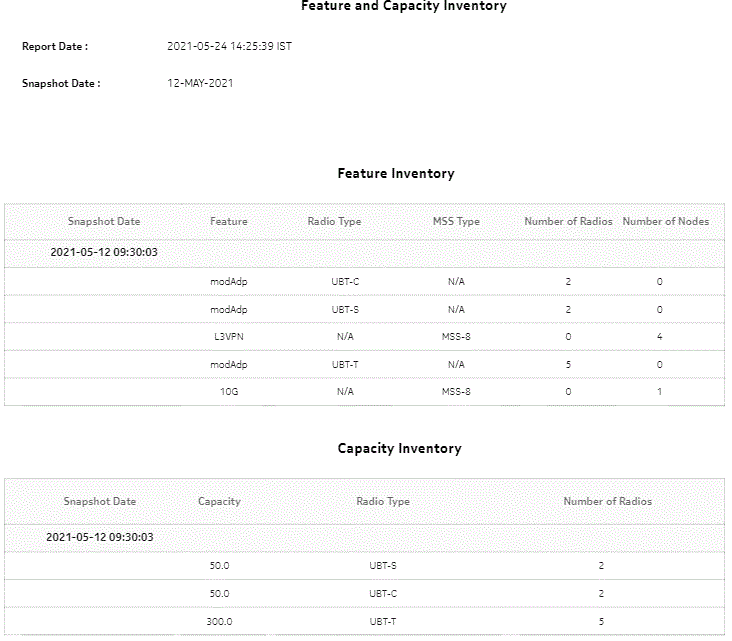Viewport: 732px width, 641px height.
Task: Click MSS-8 in the L3VPN row
Action: click(x=456, y=337)
